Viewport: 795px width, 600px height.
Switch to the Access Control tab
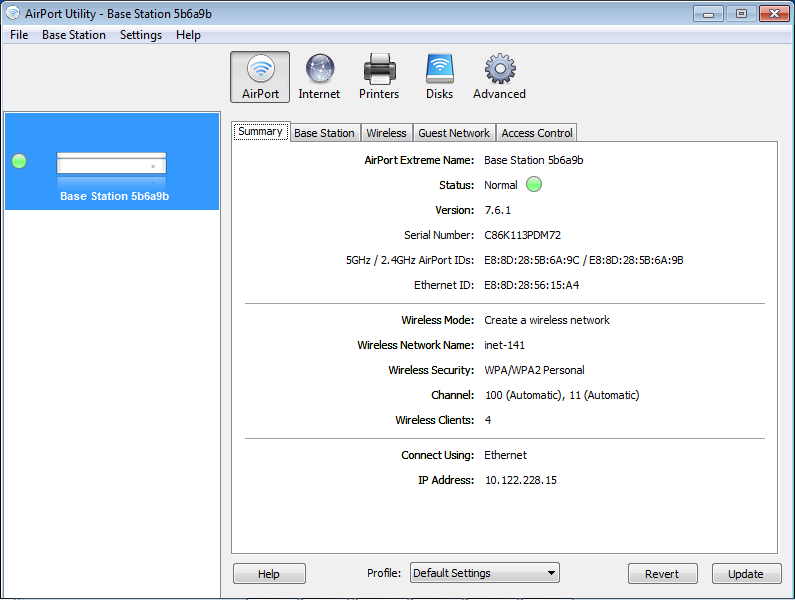click(x=537, y=133)
